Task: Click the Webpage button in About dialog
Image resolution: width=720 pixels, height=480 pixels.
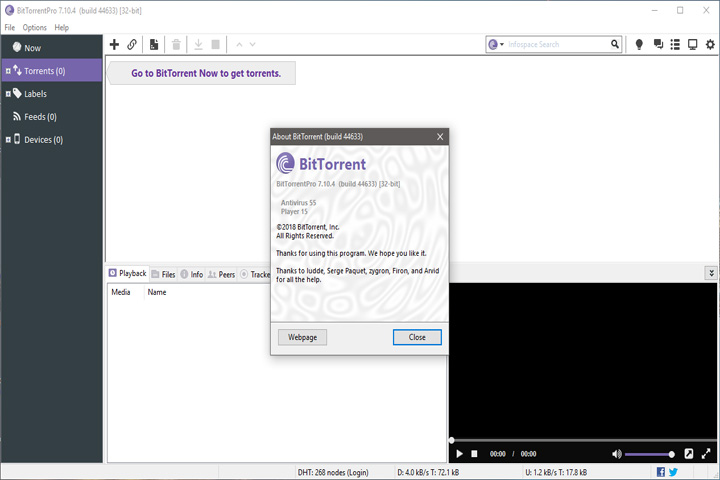Action: [x=302, y=337]
